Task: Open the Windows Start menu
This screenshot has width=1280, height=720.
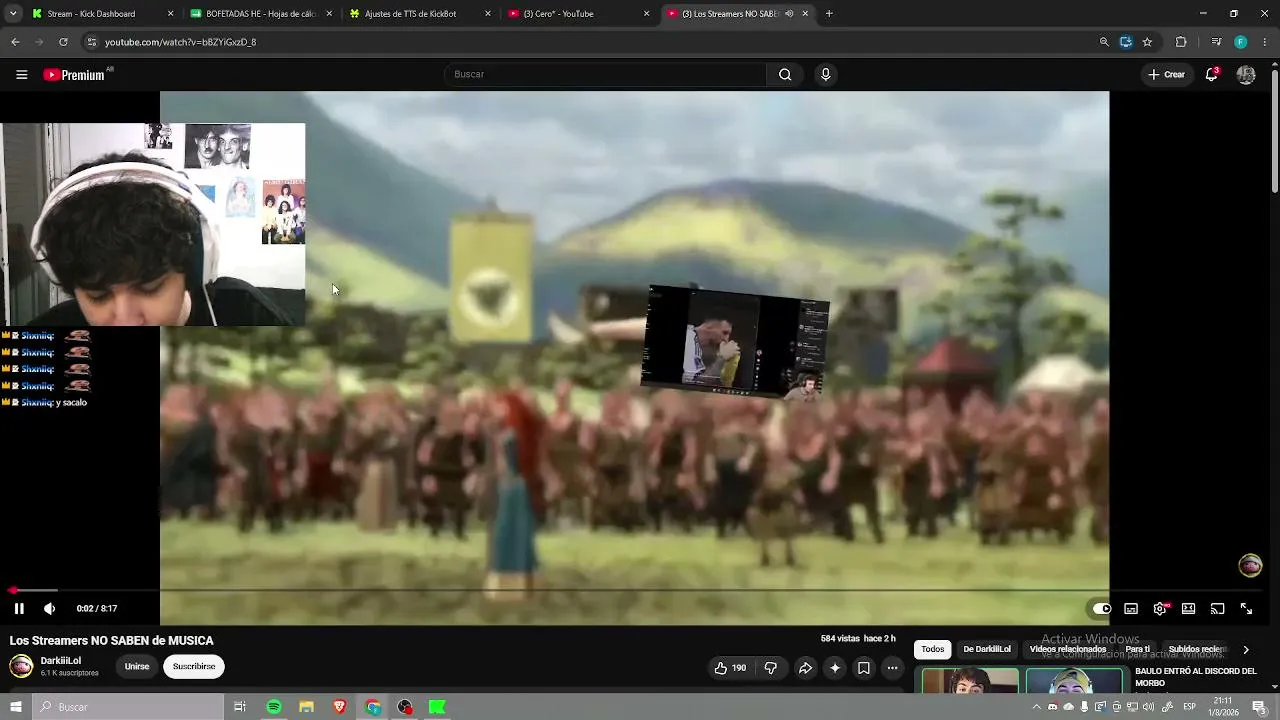Action: tap(15, 707)
